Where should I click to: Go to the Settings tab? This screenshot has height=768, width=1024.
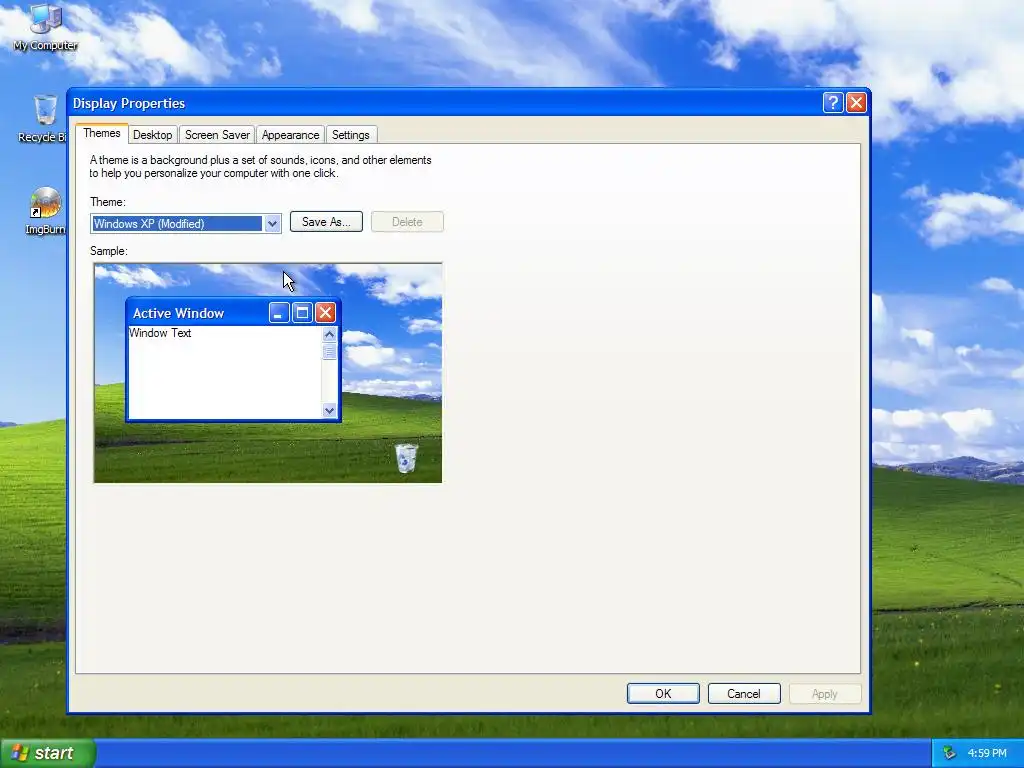coord(351,135)
